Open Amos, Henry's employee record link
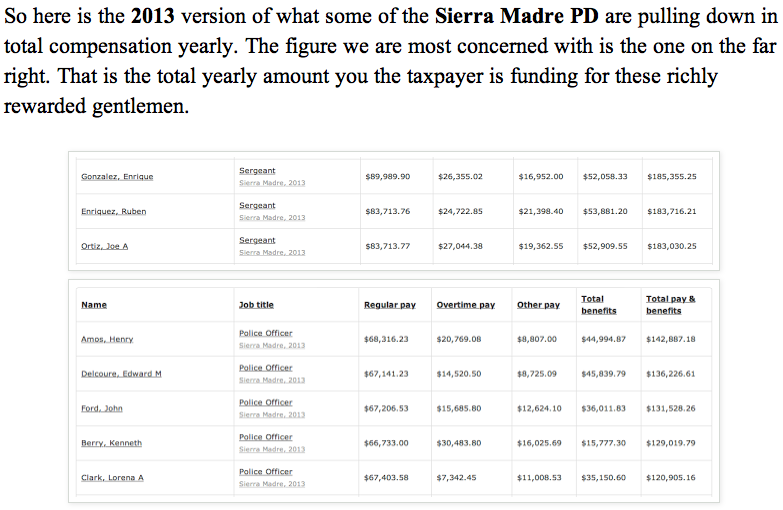Image resolution: width=783 pixels, height=510 pixels. pos(106,339)
